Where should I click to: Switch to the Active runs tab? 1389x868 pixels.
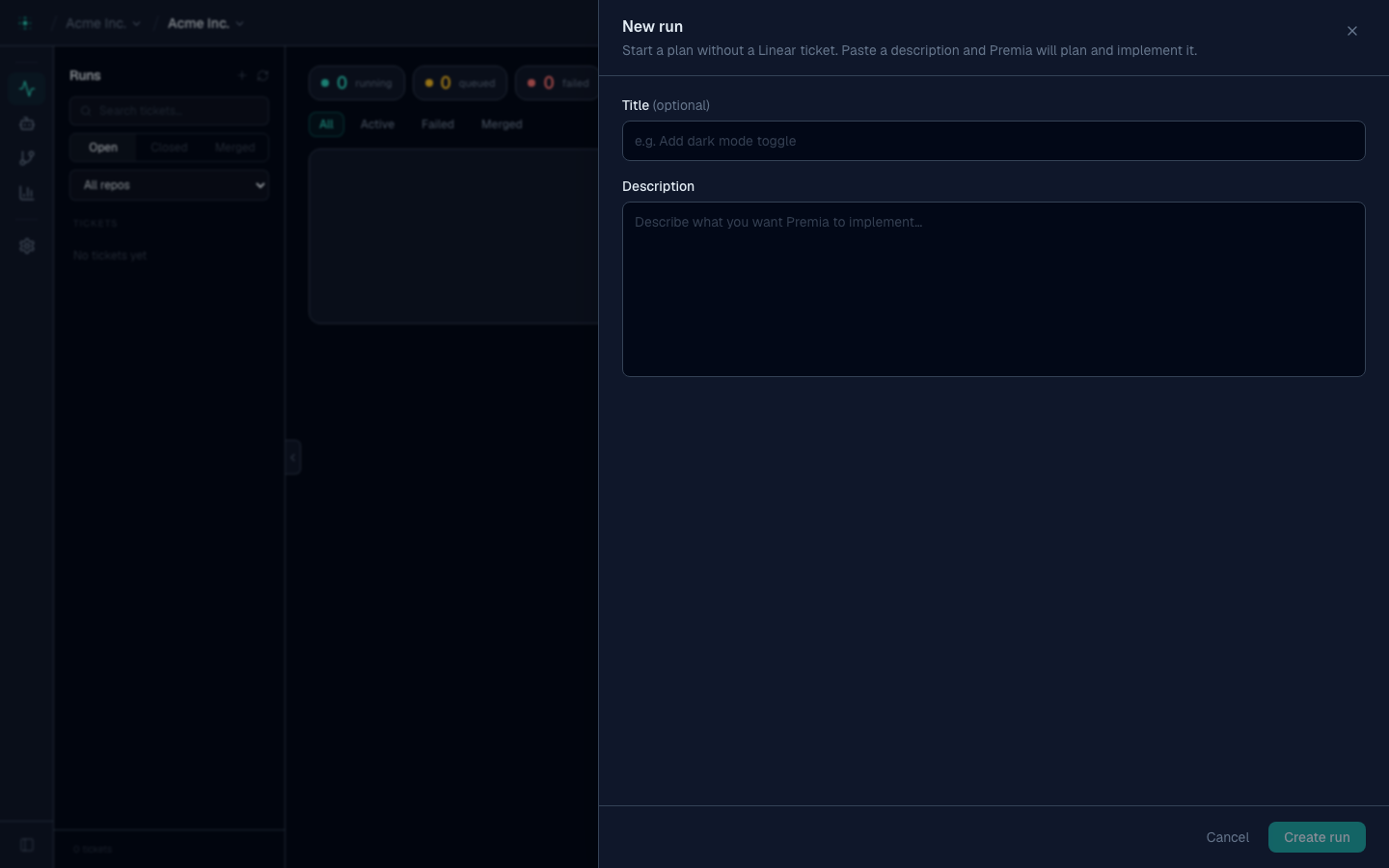tap(377, 124)
